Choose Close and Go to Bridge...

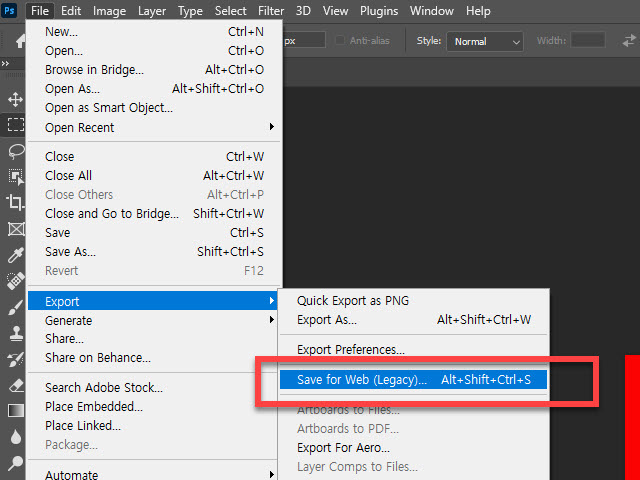(154, 213)
